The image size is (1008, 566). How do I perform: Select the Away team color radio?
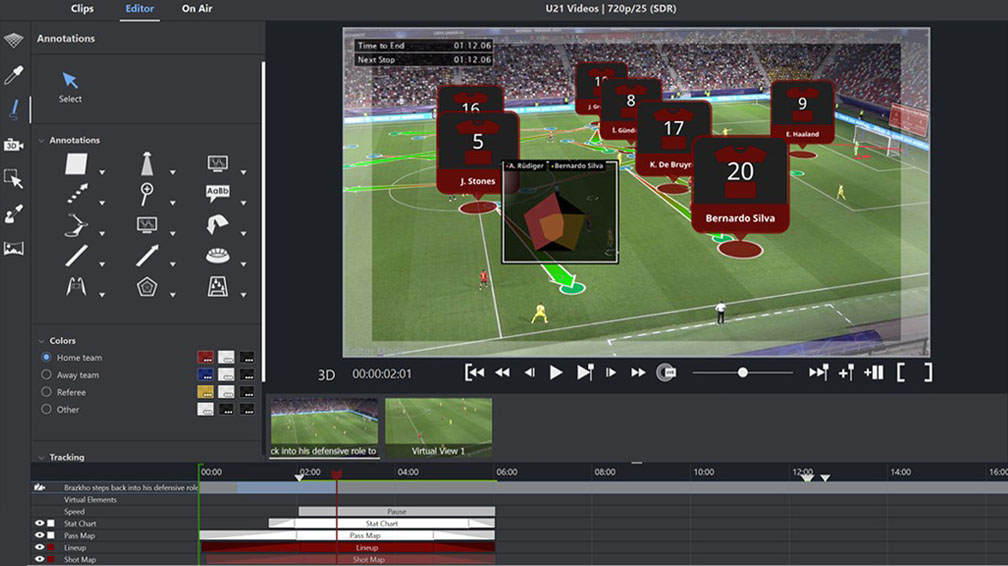(x=46, y=375)
